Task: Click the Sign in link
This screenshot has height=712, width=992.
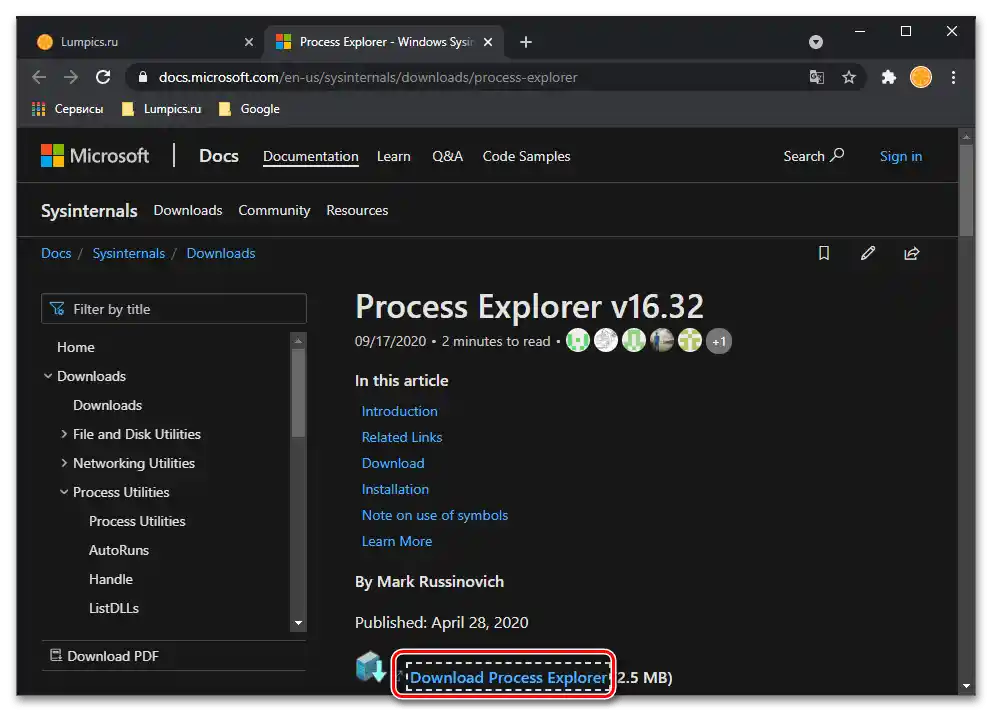Action: [900, 156]
